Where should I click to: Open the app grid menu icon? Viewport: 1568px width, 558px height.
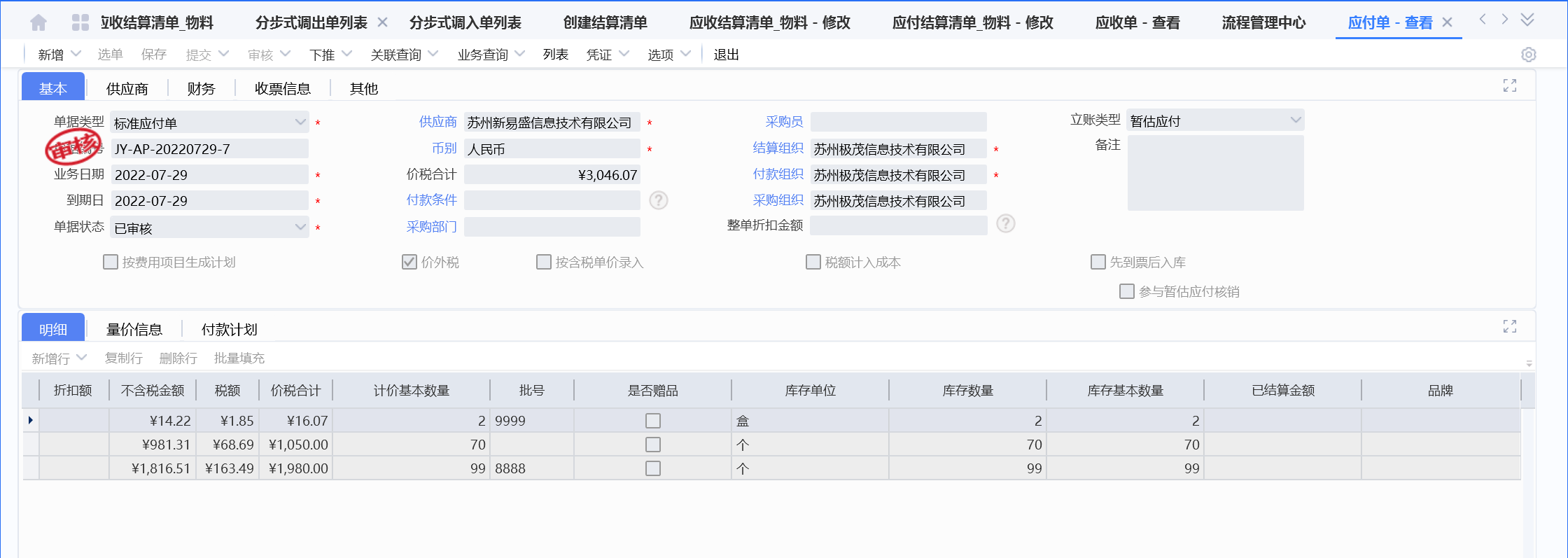[x=80, y=23]
